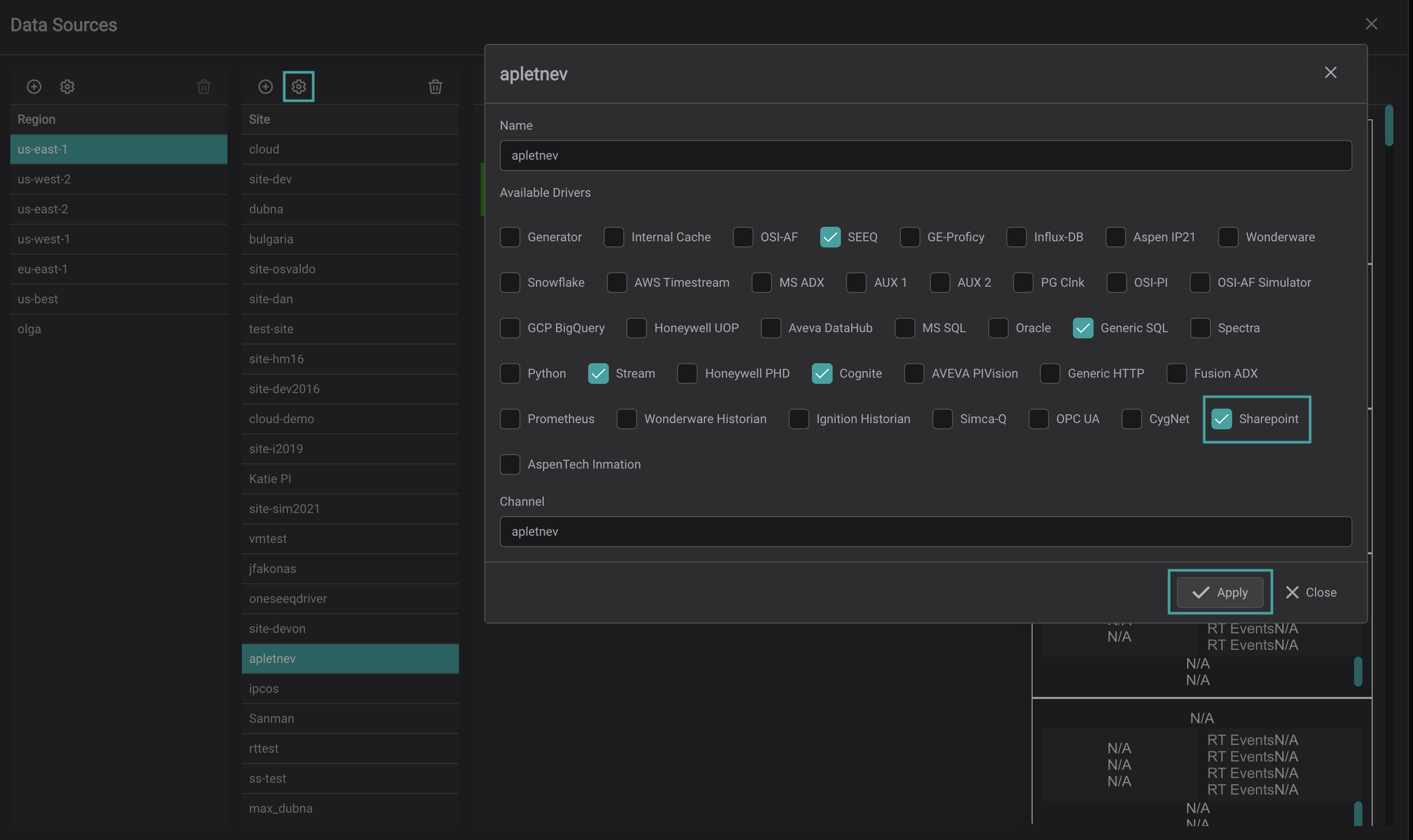
Task: Enable the Spectra driver
Action: tap(1200, 328)
